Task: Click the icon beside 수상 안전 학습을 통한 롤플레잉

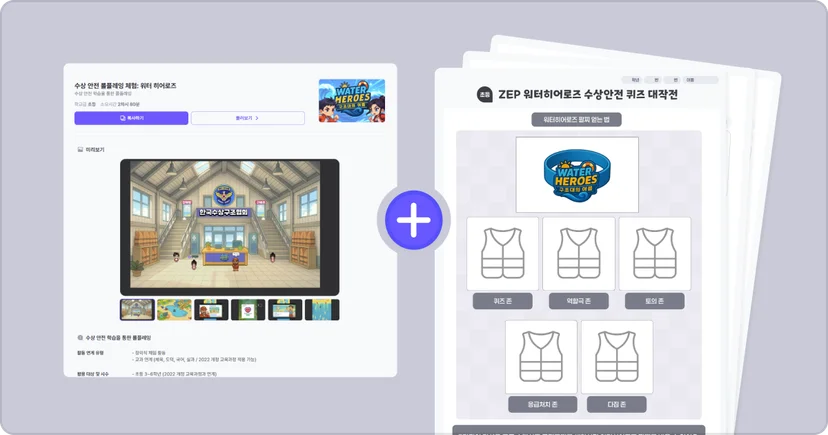Action: [x=80, y=337]
